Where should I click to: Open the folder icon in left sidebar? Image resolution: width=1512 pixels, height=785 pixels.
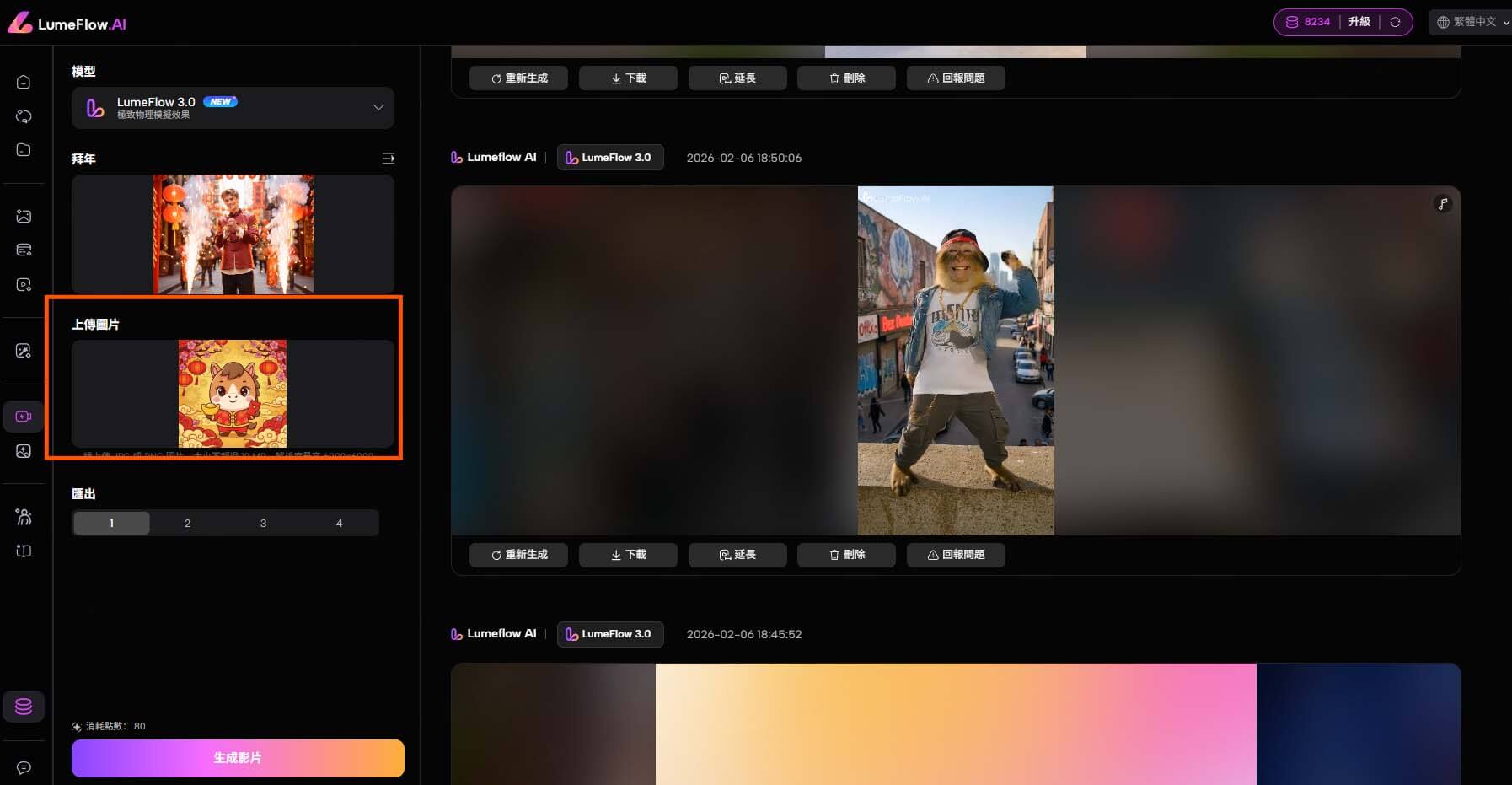tap(24, 150)
